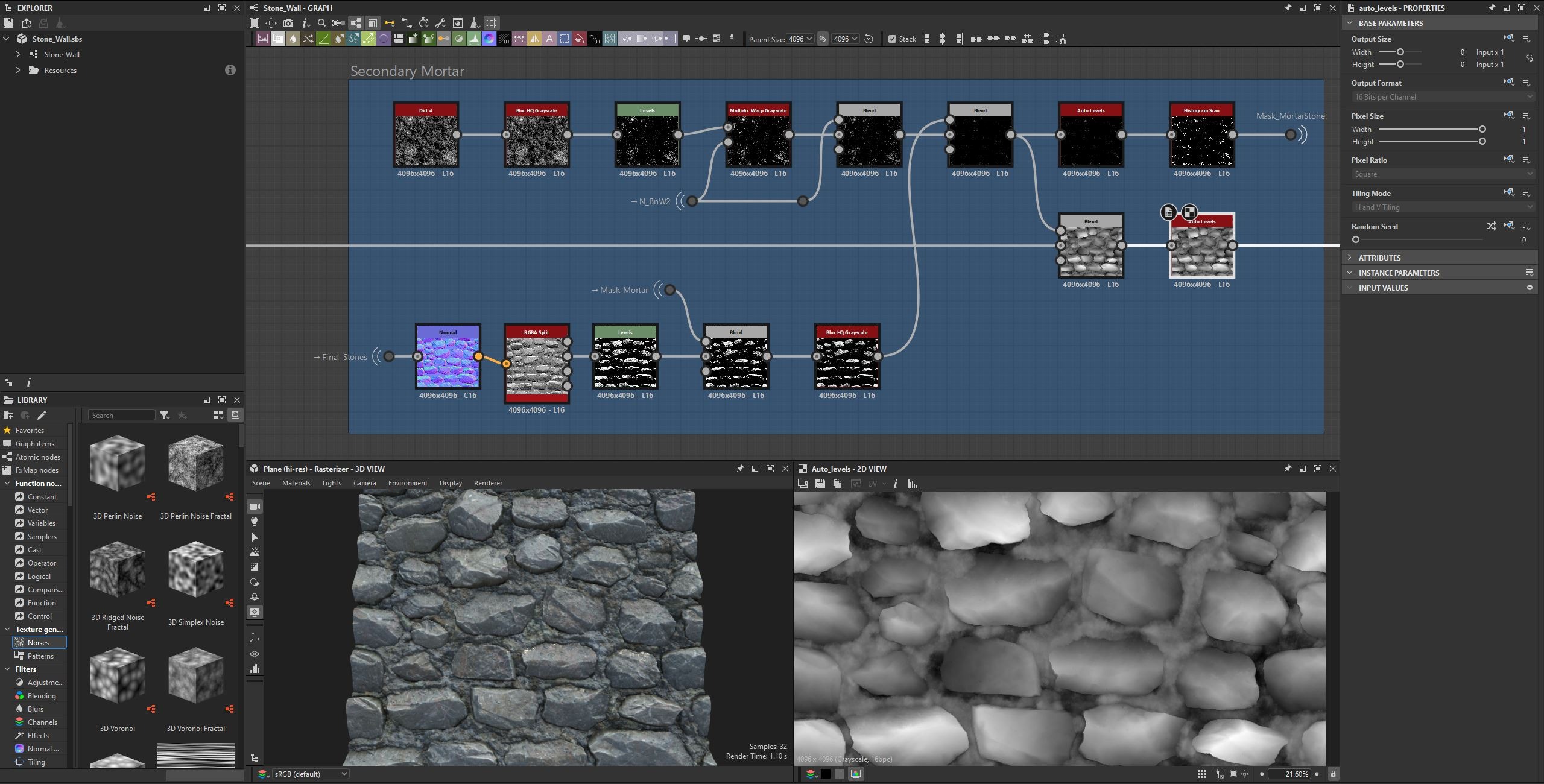This screenshot has width=1544, height=784.
Task: Adjust the Random Seed slider handle
Action: click(x=1356, y=239)
